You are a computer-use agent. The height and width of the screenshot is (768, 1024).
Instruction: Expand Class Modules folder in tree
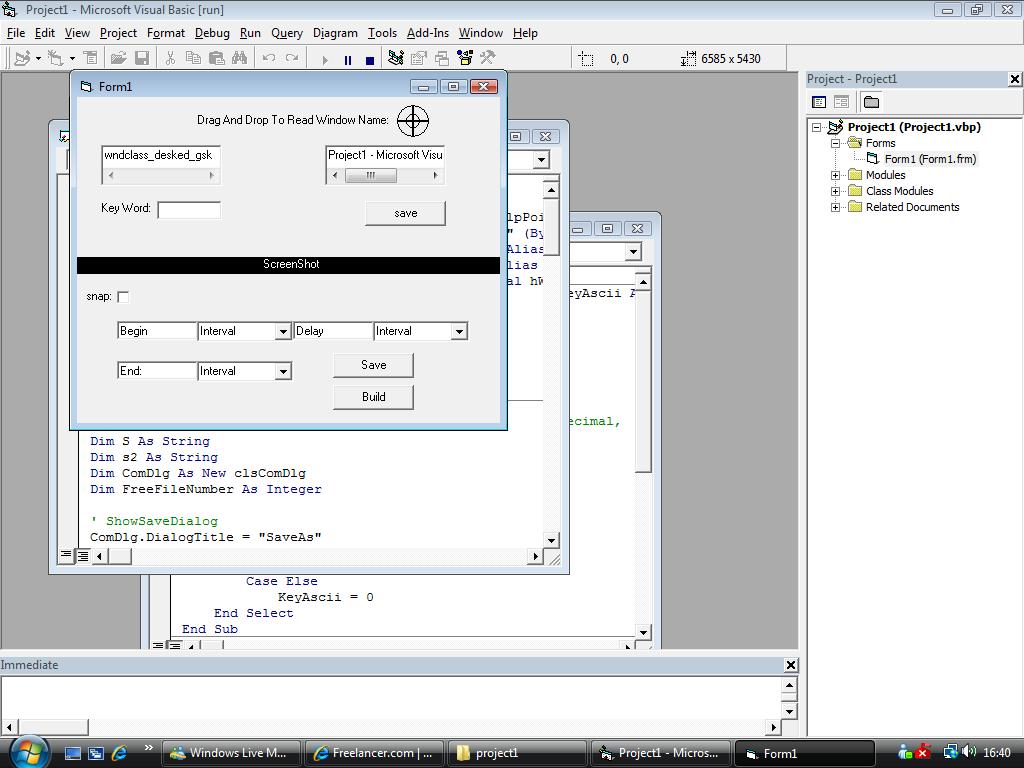(835, 191)
